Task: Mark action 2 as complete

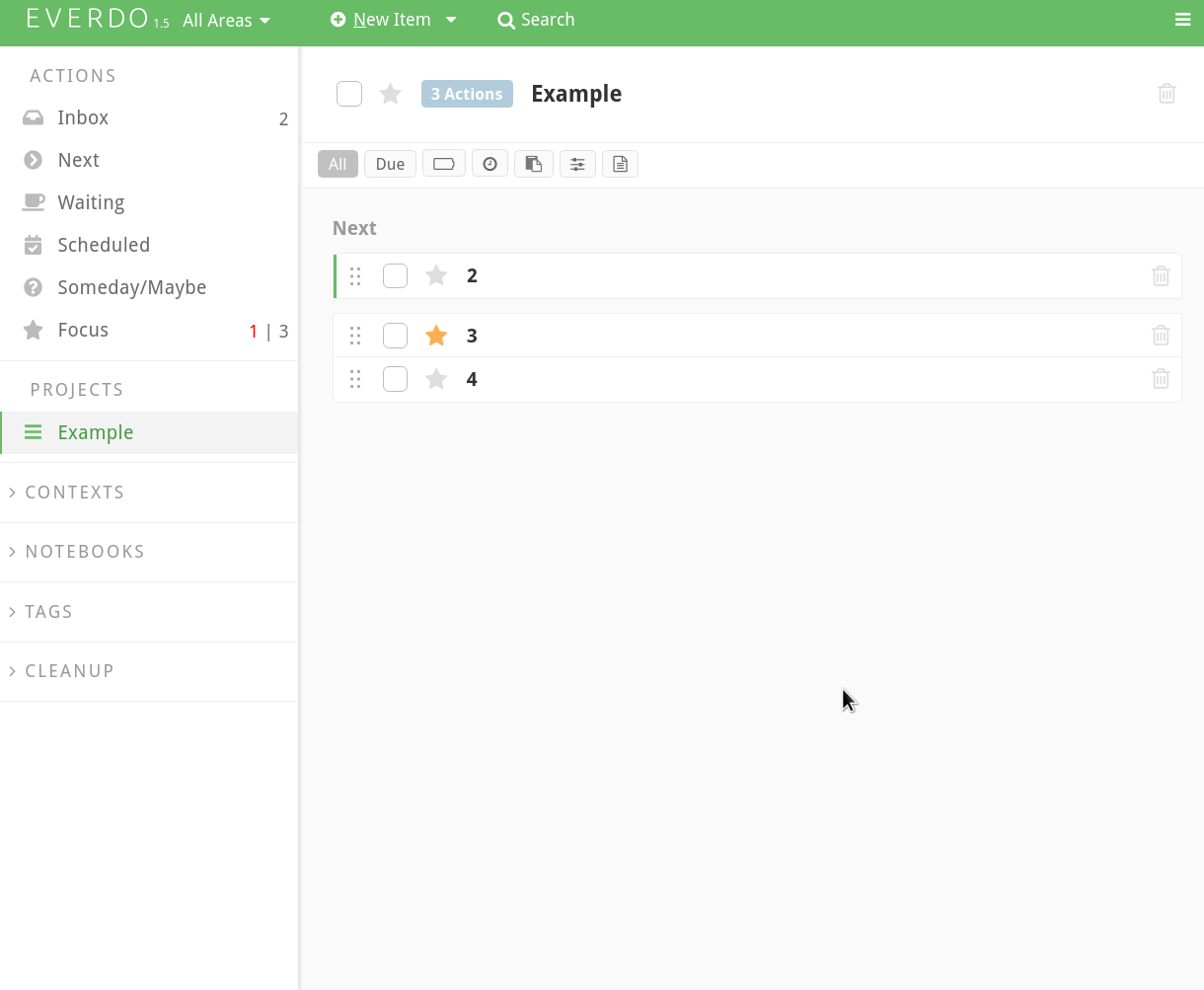Action: 395,276
